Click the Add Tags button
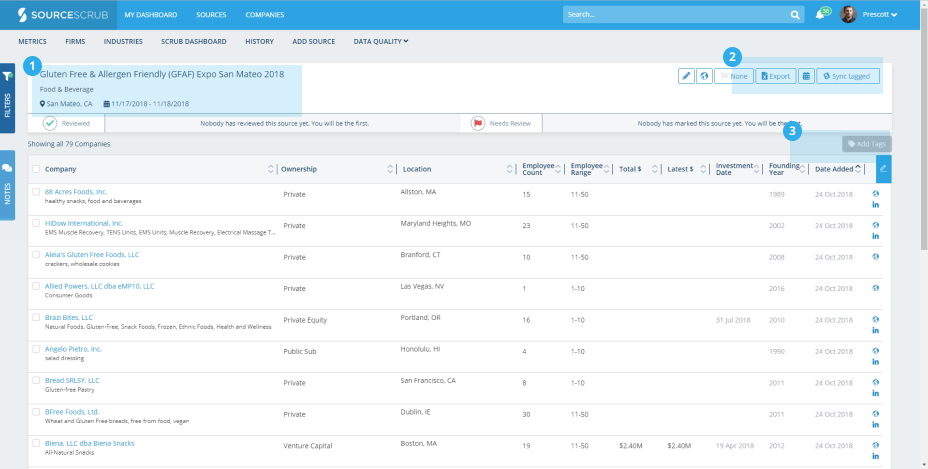Viewport: 928px width, 469px height. pyautogui.click(x=866, y=144)
